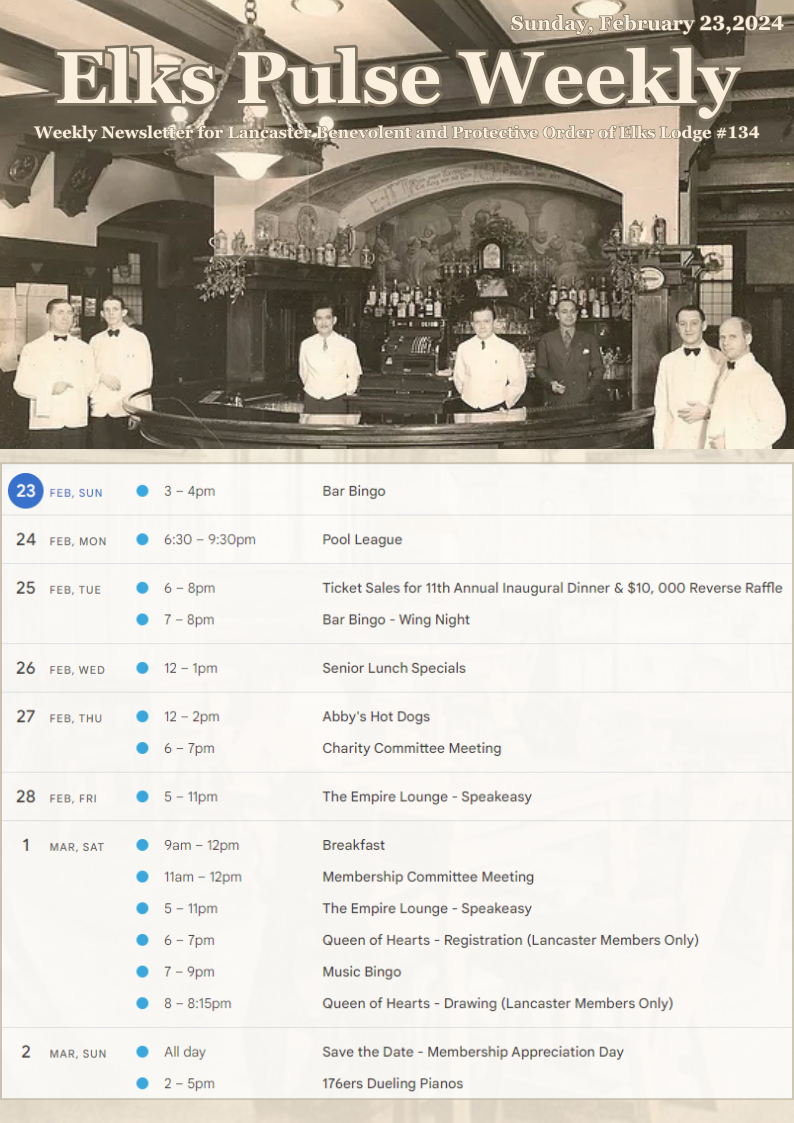This screenshot has width=794, height=1123.
Task: Click blue dot beside Pool League
Action: [x=142, y=539]
